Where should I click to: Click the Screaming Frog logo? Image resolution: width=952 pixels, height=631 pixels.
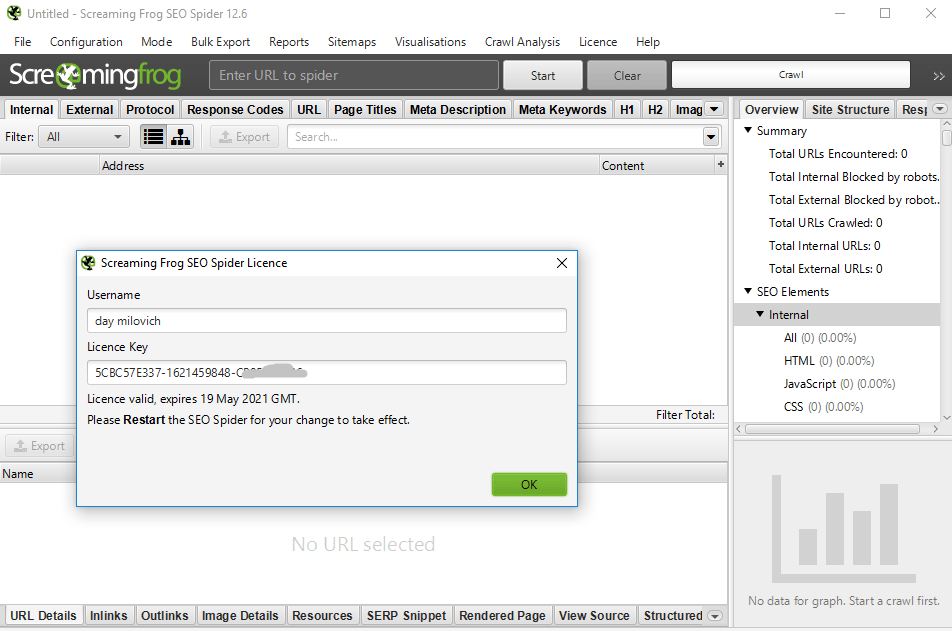pyautogui.click(x=95, y=75)
